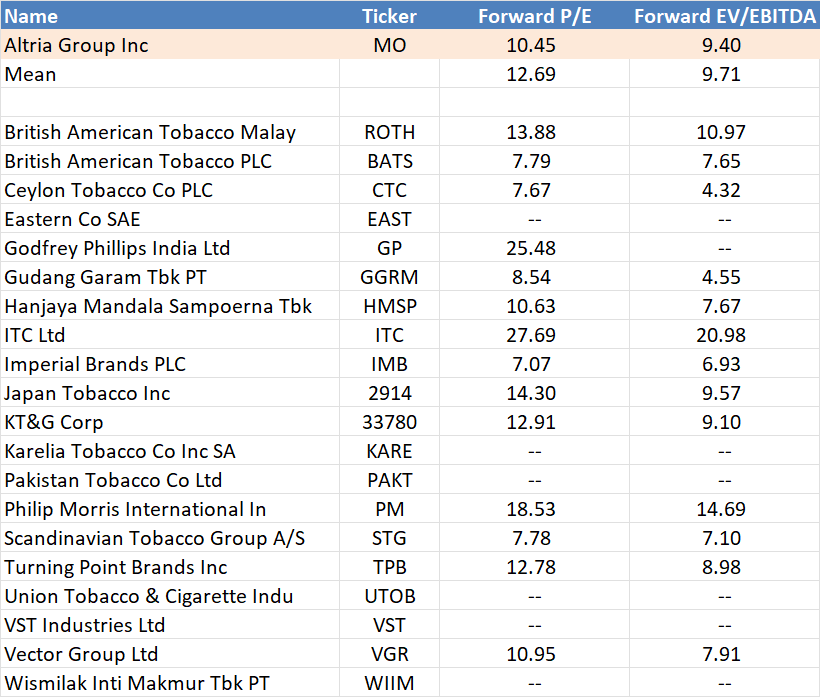820x697 pixels.
Task: Select the 9.10 EV/EBITDA value
Action: click(x=725, y=422)
